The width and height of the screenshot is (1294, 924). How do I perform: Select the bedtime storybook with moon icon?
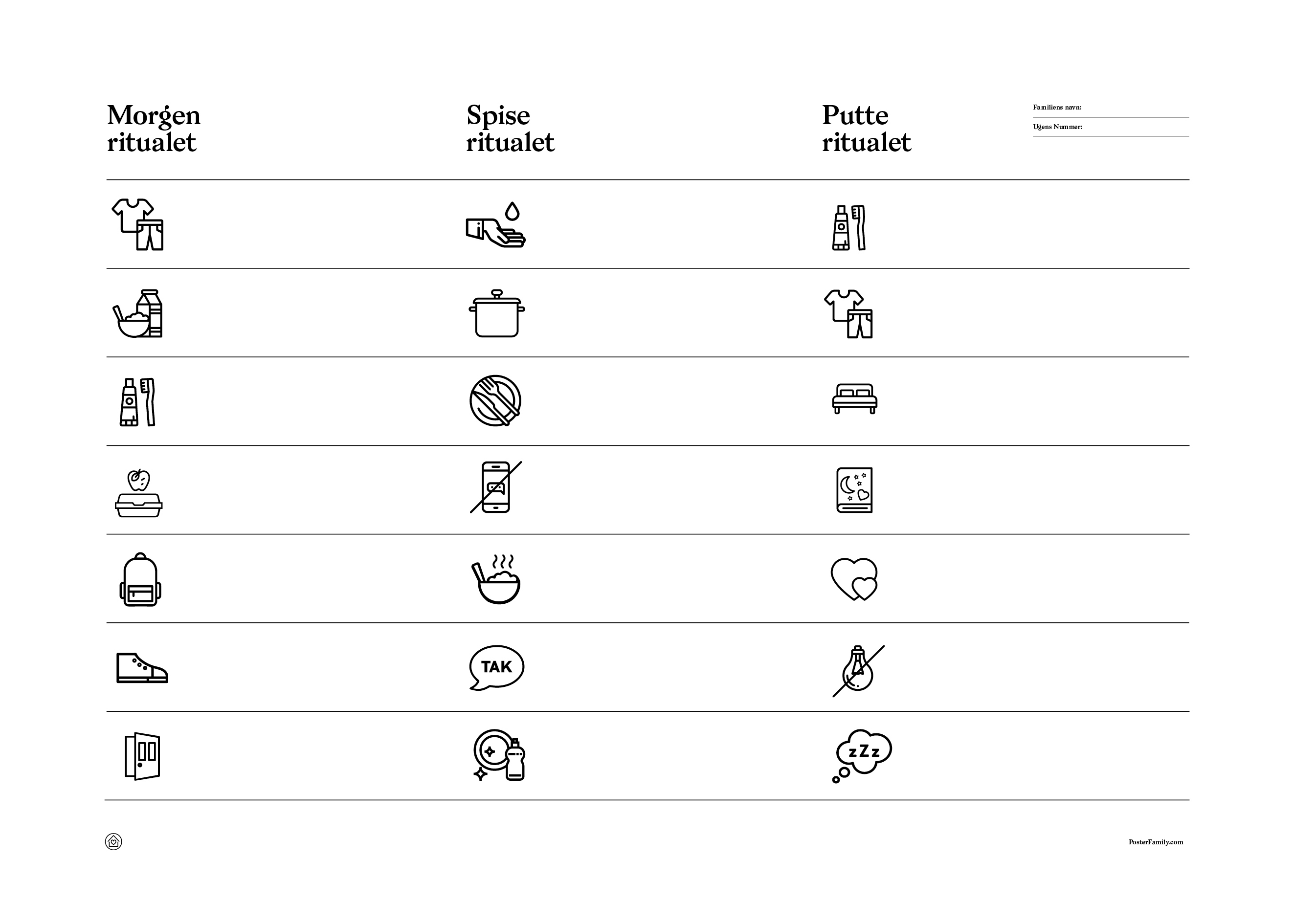tap(855, 490)
